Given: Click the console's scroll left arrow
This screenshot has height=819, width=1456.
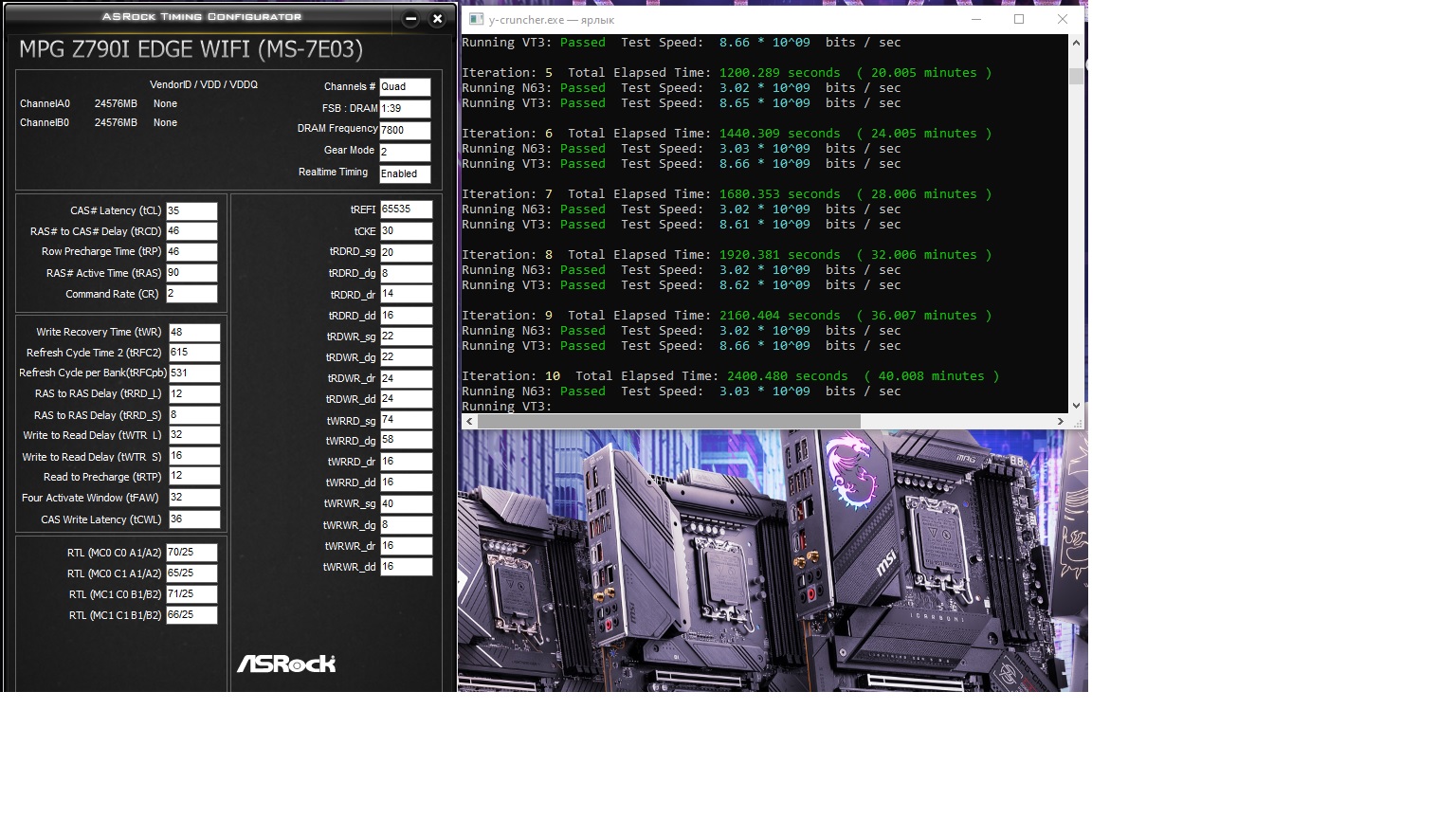Looking at the screenshot, I should [x=469, y=421].
